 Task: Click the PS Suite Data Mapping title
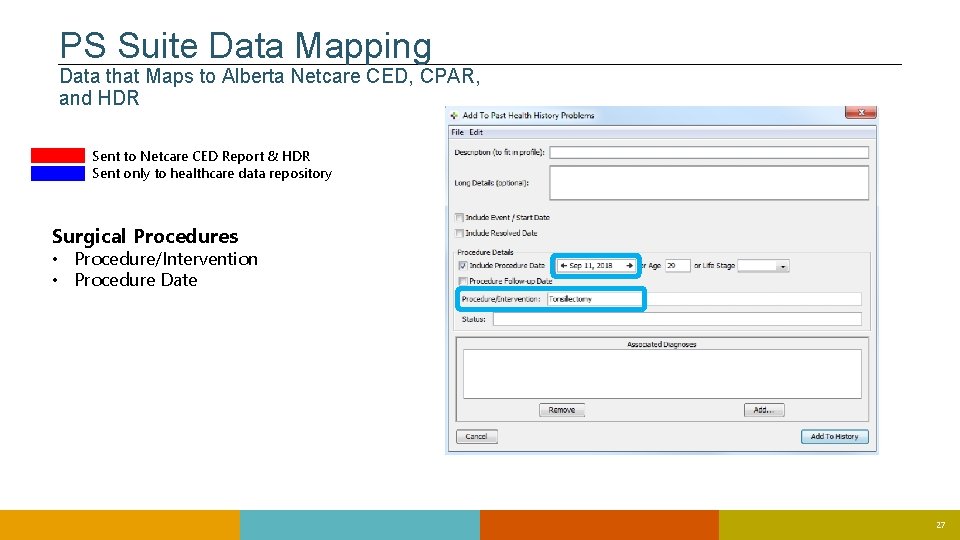click(x=246, y=45)
